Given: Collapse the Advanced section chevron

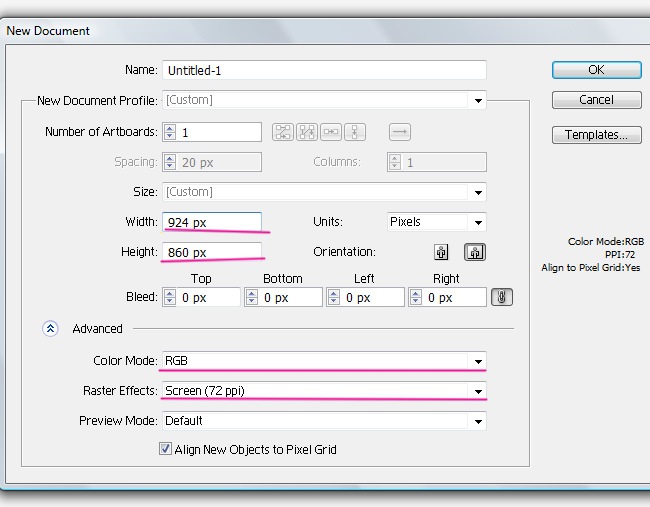Looking at the screenshot, I should click(50, 328).
